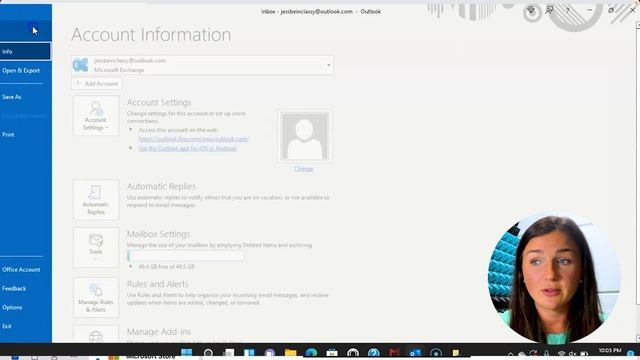Open the Automatic Replies button
The width and height of the screenshot is (640, 360).
[96, 200]
